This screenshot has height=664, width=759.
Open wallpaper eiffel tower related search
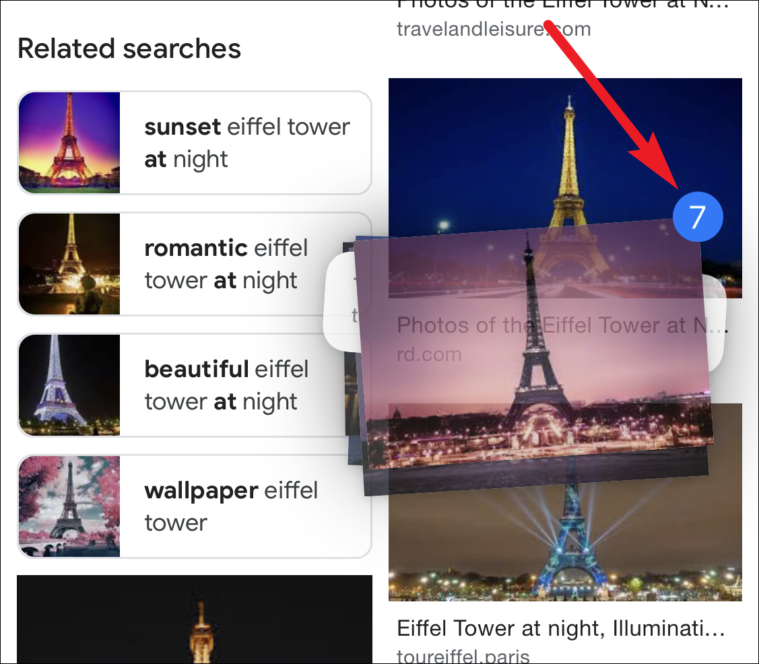pyautogui.click(x=194, y=506)
